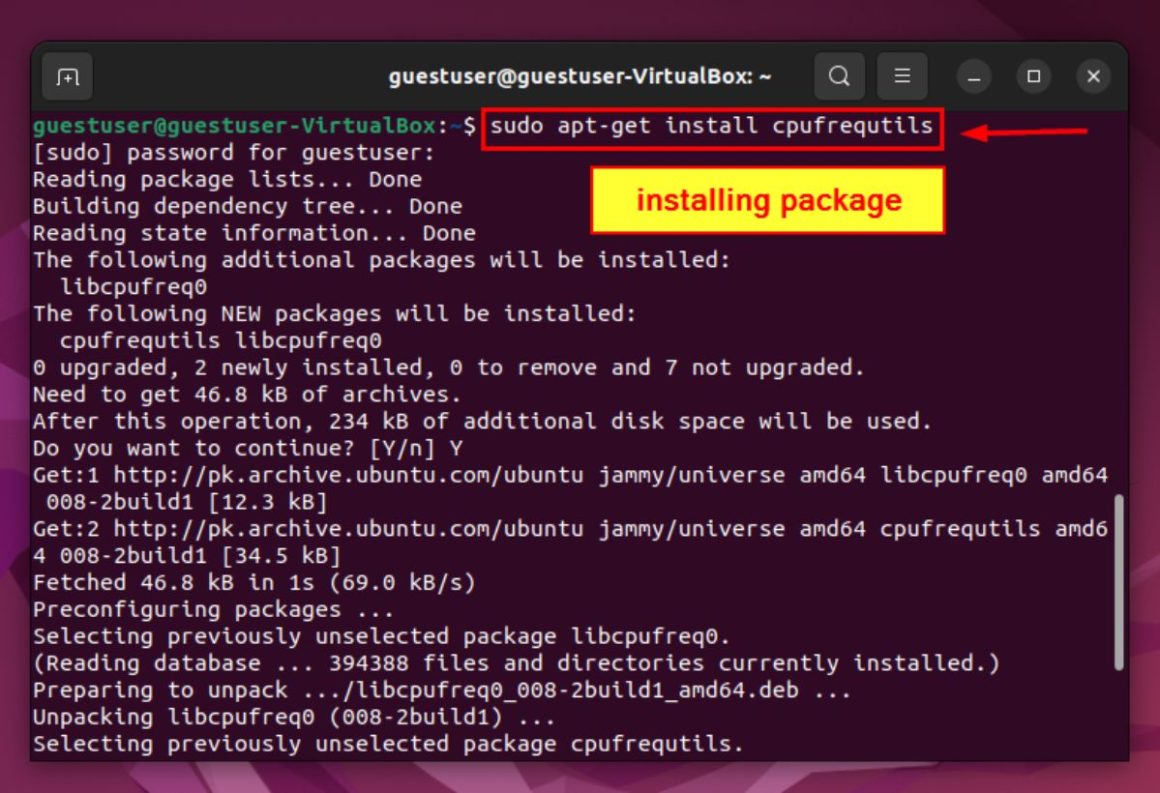
Task: Click the 'installing package' annotation label
Action: coord(766,199)
